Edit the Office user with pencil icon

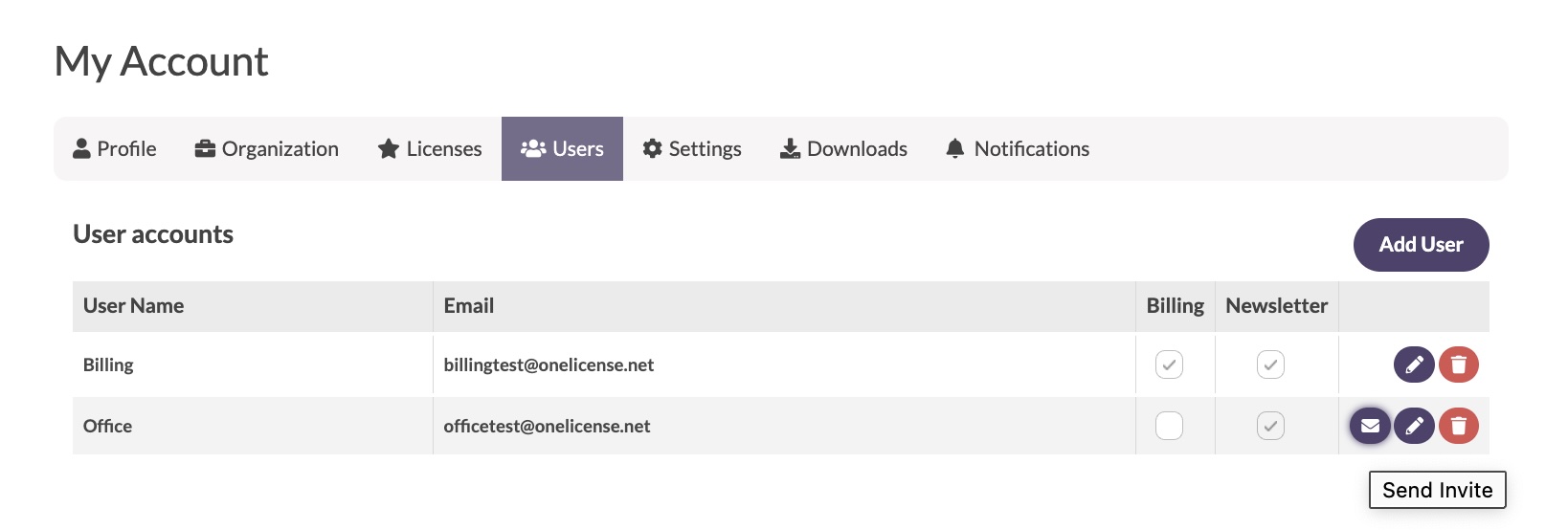tap(1414, 426)
